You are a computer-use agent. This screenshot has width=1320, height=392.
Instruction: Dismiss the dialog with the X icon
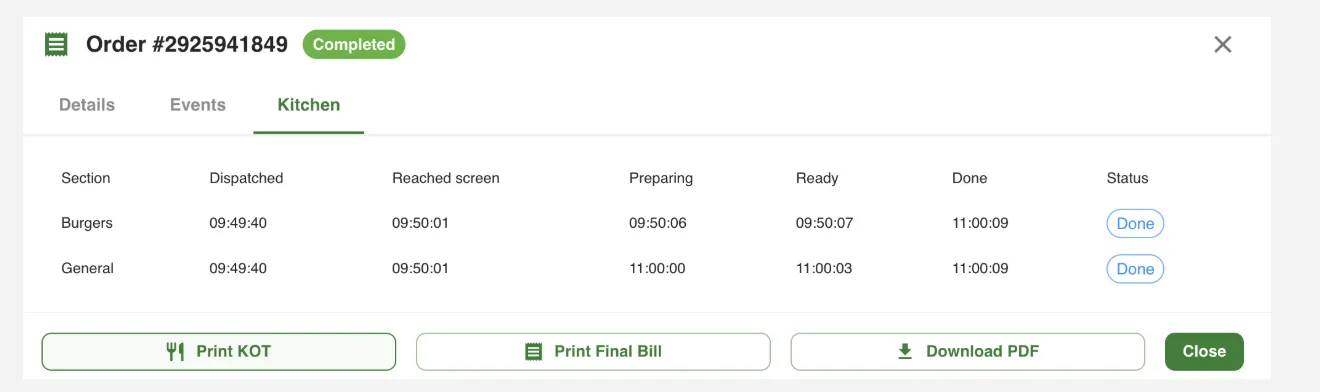click(1222, 44)
